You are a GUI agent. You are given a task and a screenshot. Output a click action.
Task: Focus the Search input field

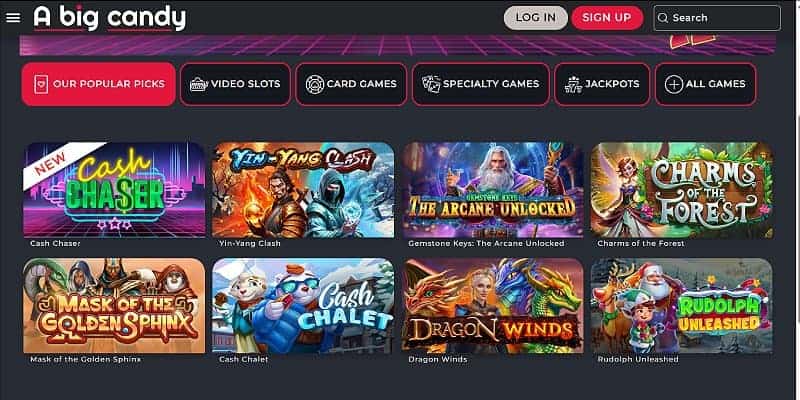click(717, 18)
